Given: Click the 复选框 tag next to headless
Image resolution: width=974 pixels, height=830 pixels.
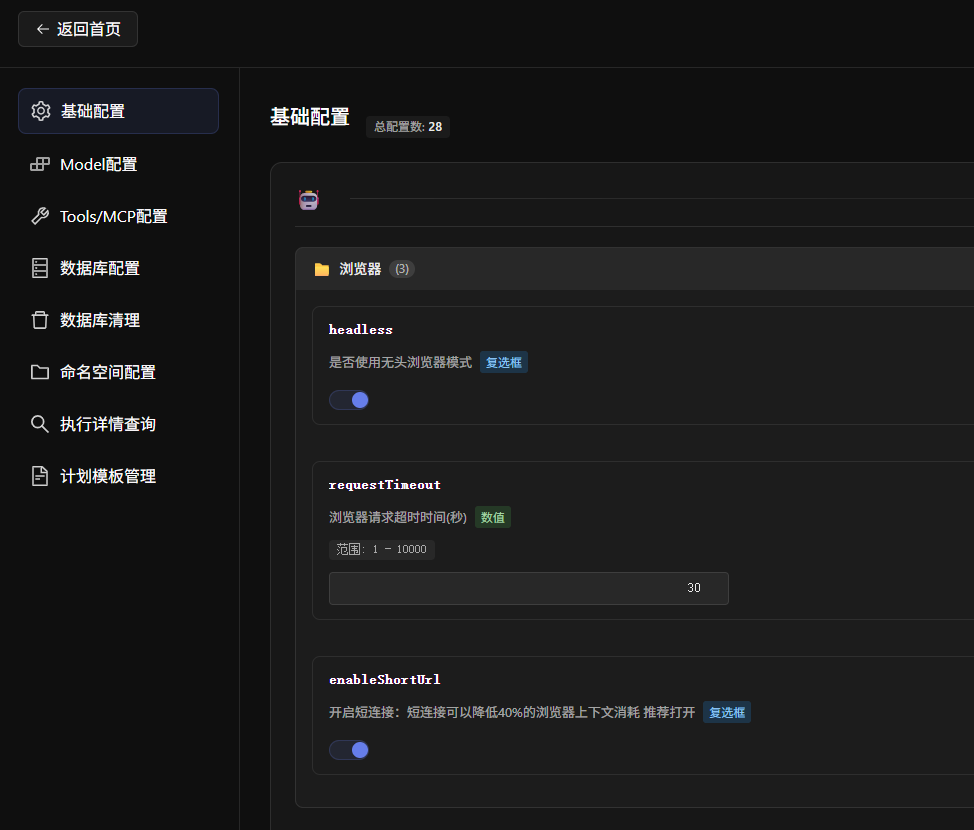Looking at the screenshot, I should 503,362.
